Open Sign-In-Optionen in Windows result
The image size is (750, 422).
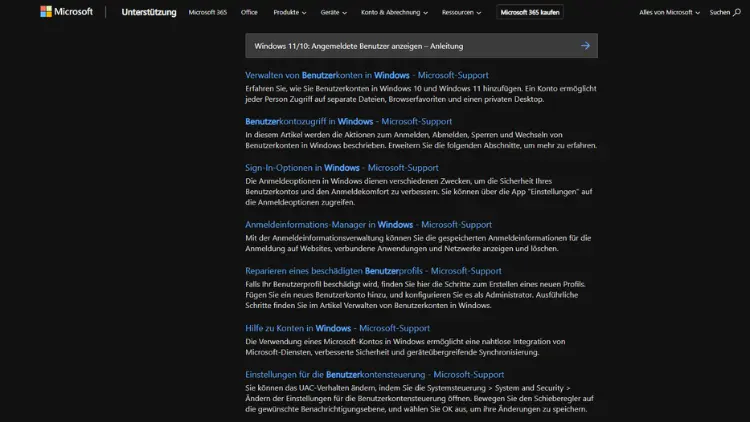click(x=342, y=168)
